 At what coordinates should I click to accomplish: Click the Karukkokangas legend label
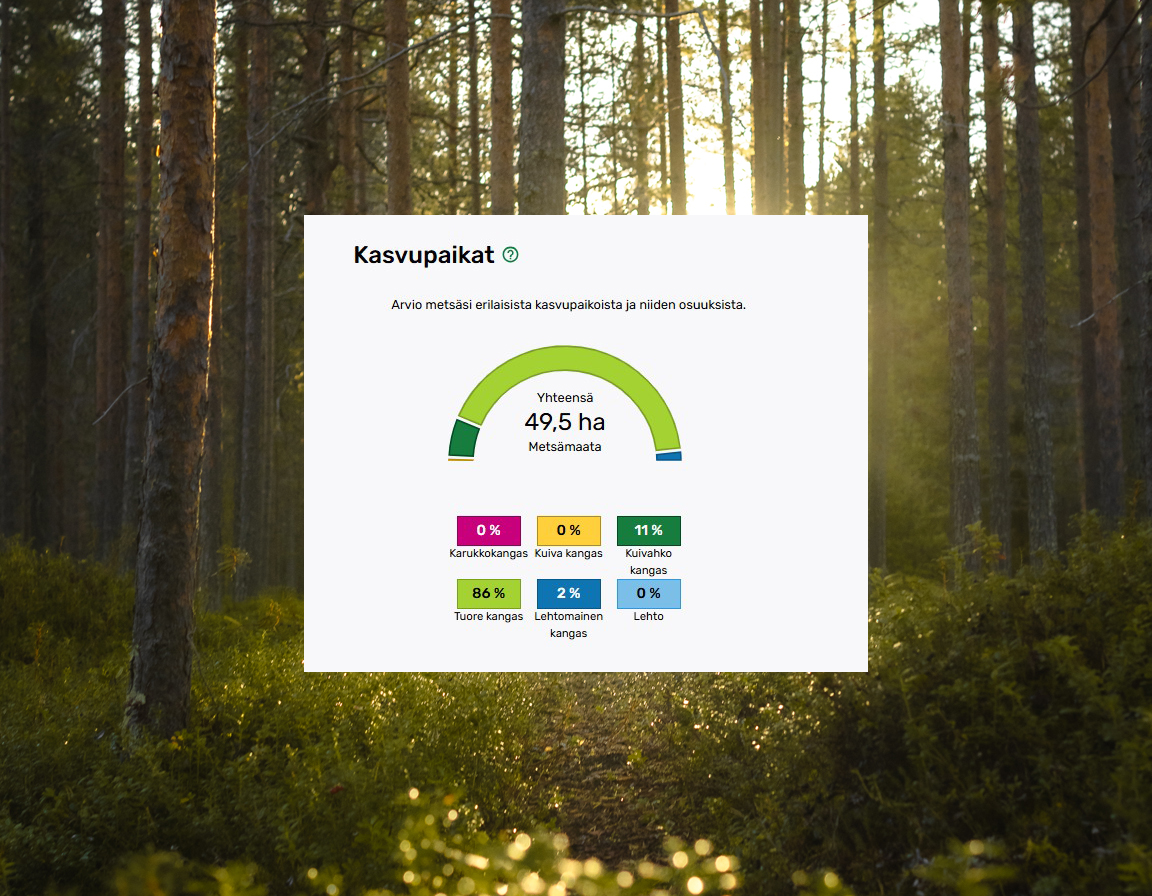(489, 554)
